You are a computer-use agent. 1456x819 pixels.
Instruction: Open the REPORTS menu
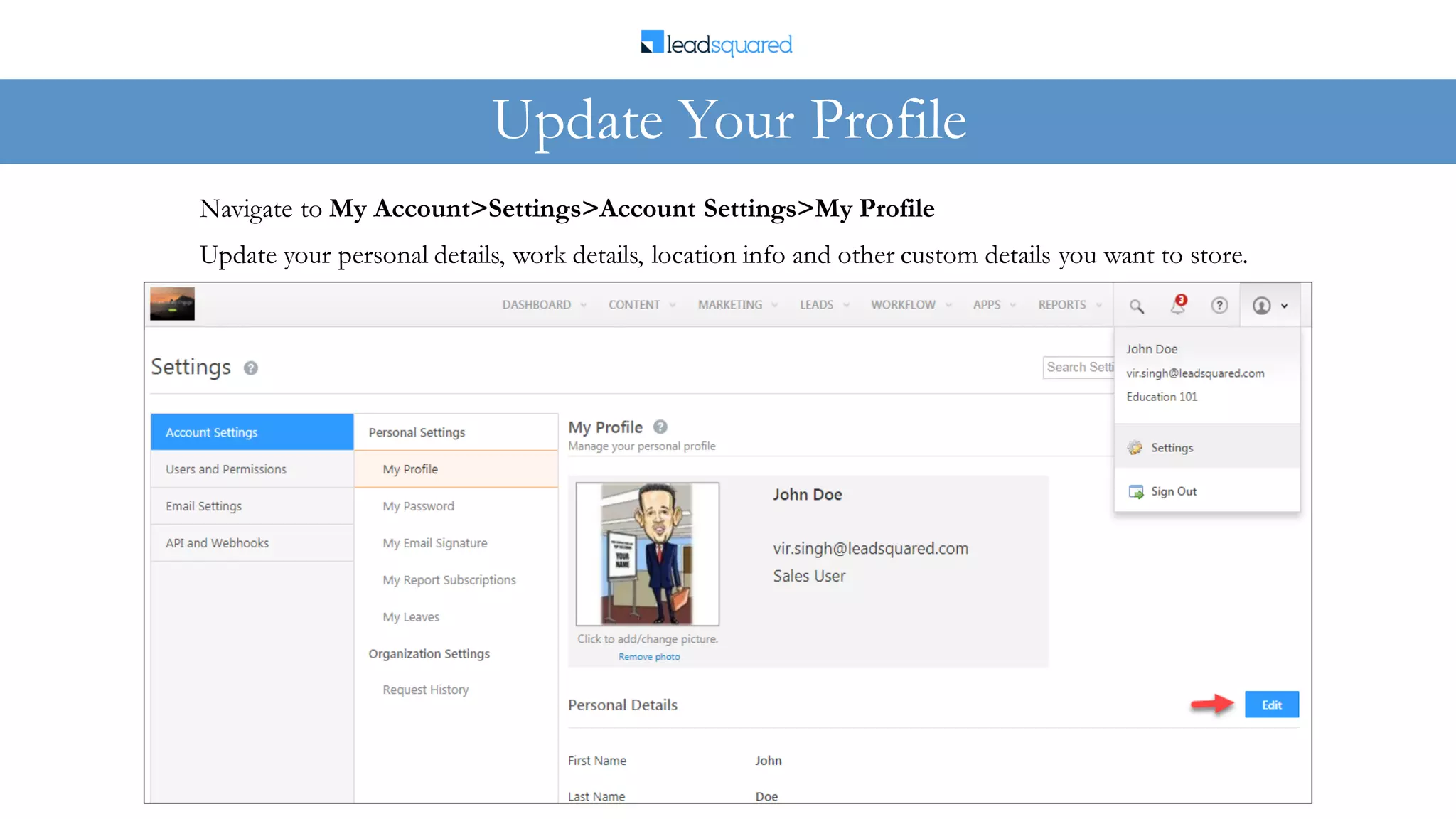(1062, 304)
